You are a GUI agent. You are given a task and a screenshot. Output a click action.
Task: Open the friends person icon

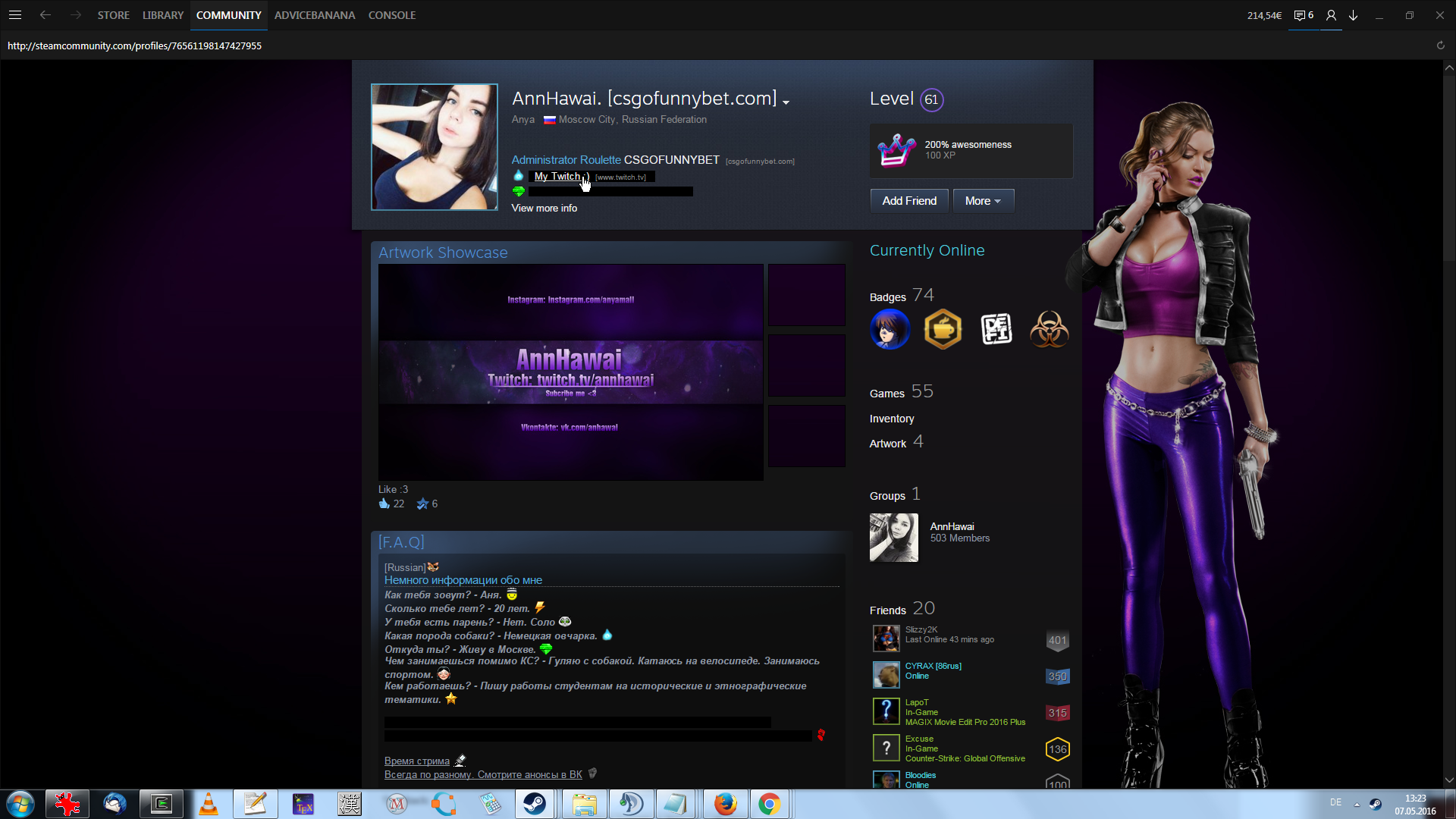(x=1331, y=15)
